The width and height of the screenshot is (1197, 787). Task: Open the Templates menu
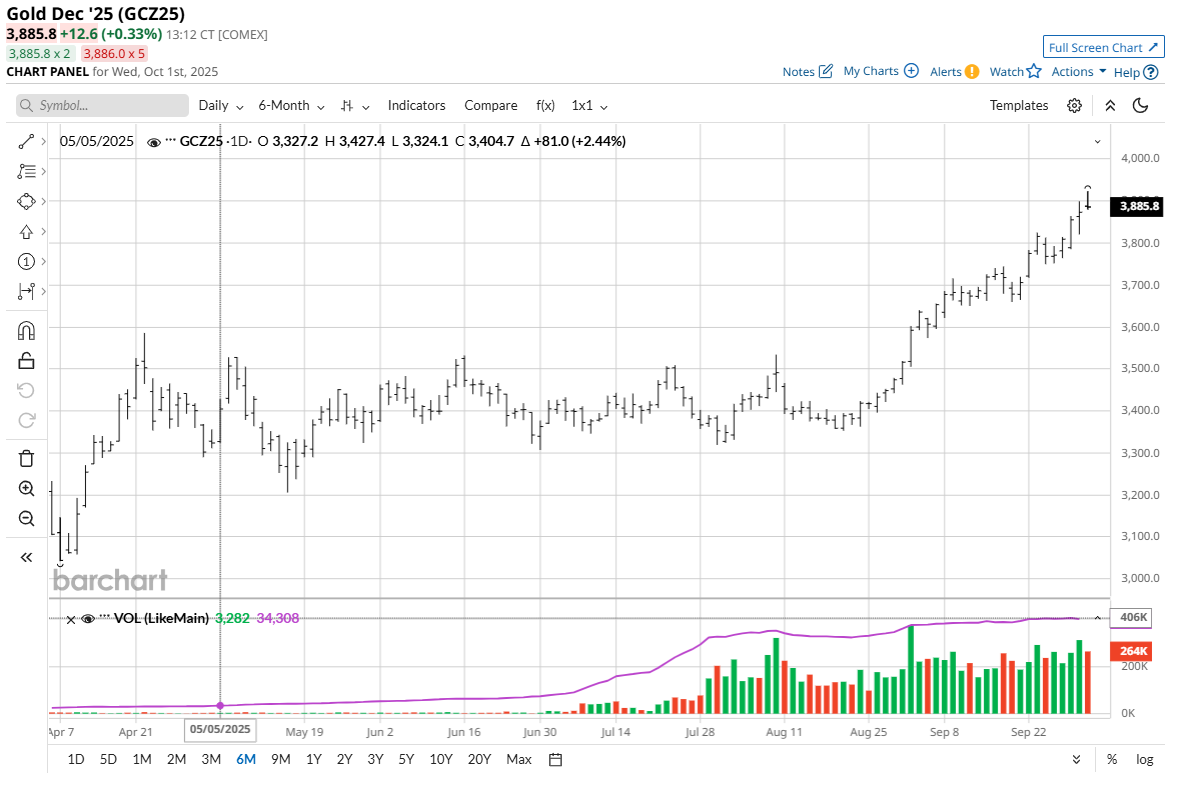coord(1018,105)
